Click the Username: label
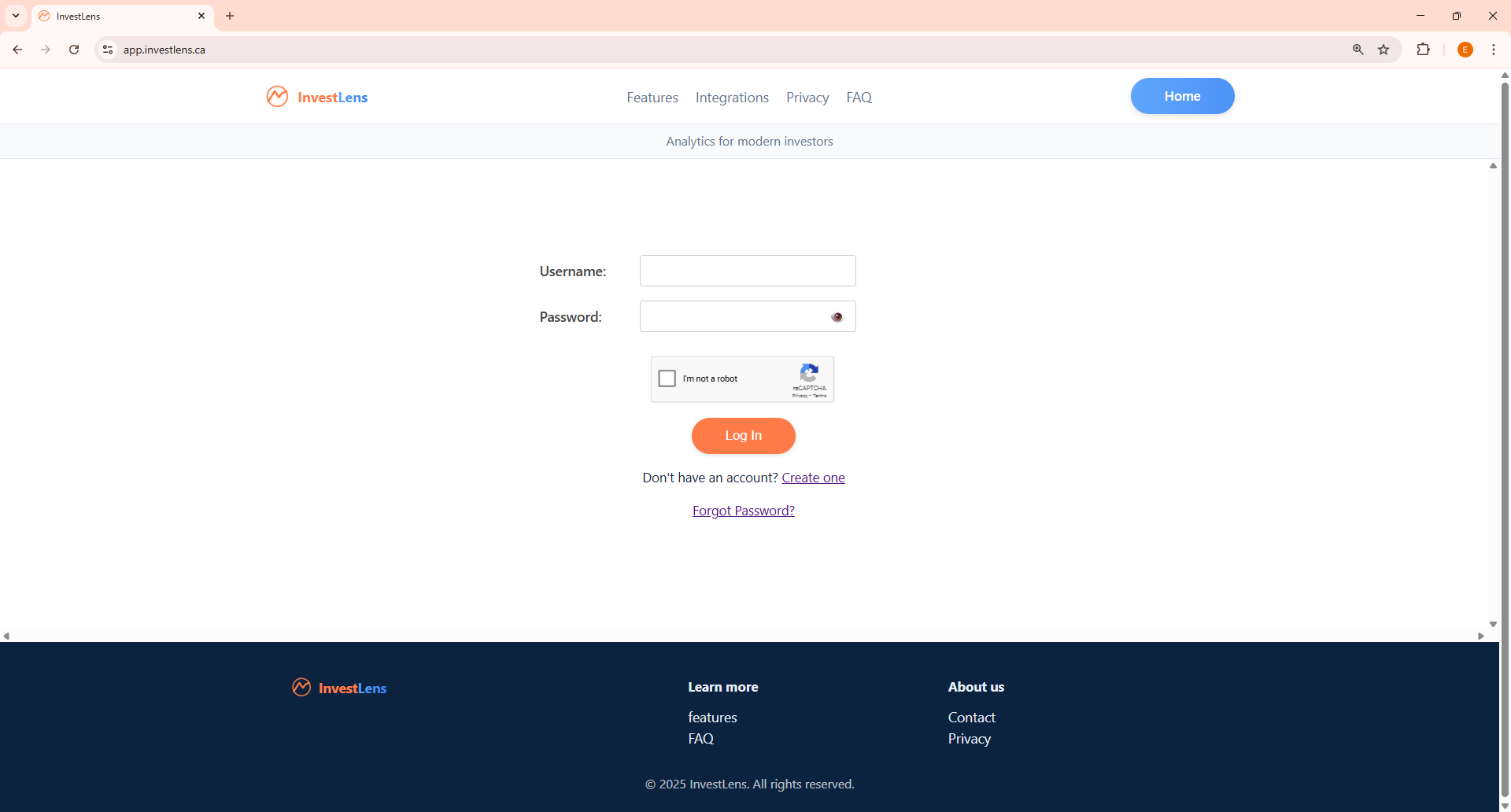Screen dimensions: 1511x812 (x=572, y=271)
